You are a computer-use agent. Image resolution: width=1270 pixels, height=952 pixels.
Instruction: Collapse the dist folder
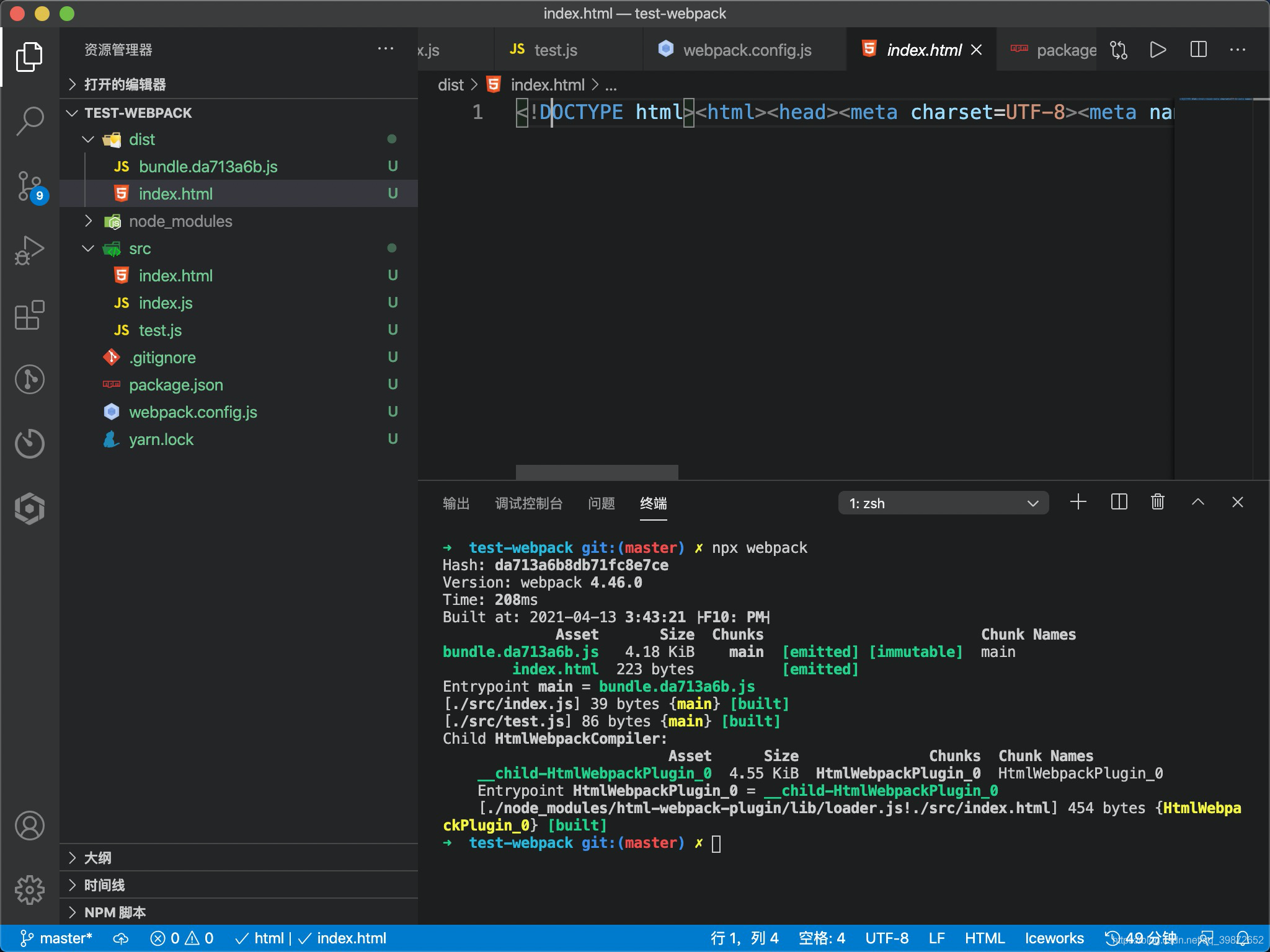tap(239, 139)
